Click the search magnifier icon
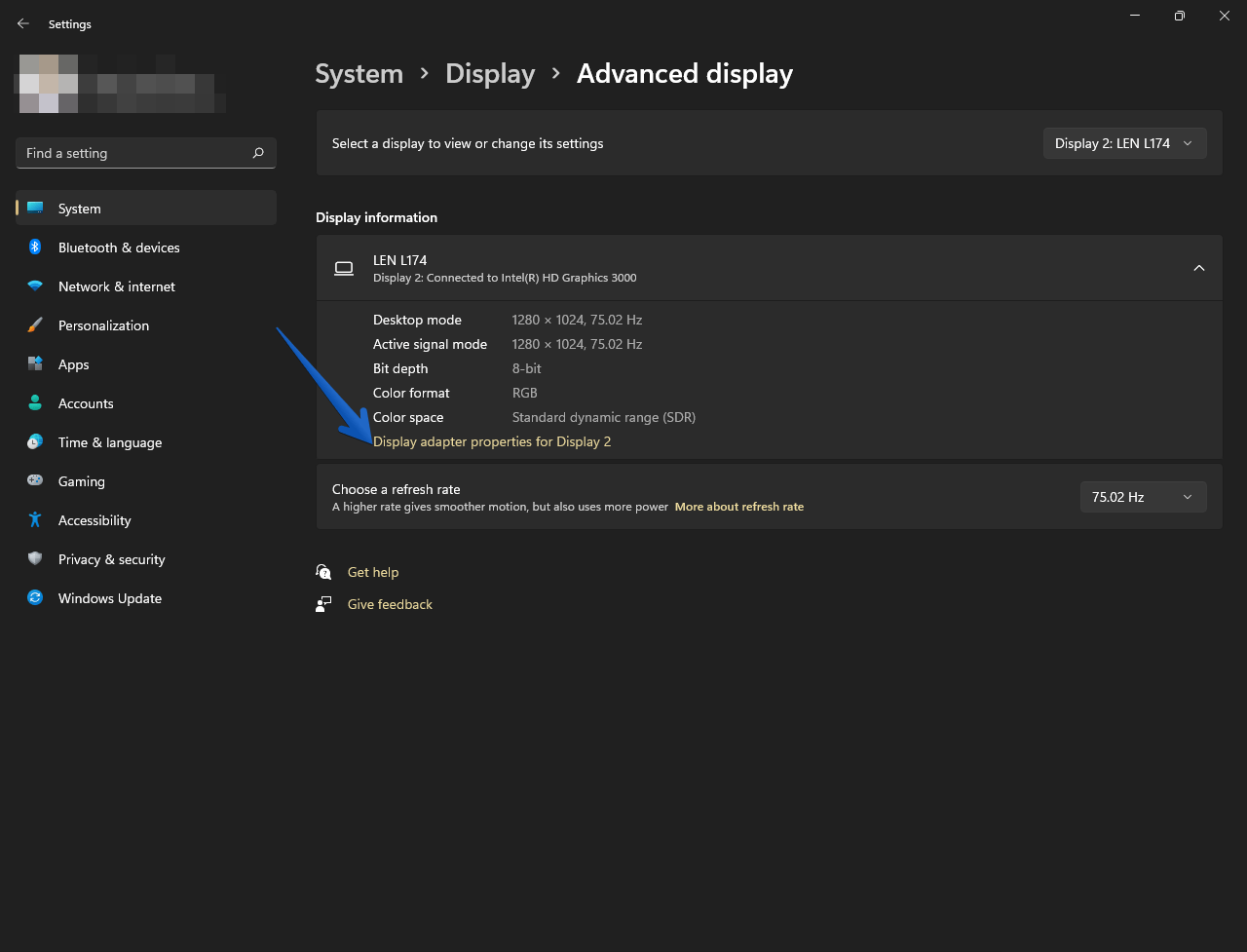The width and height of the screenshot is (1247, 952). pyautogui.click(x=258, y=153)
